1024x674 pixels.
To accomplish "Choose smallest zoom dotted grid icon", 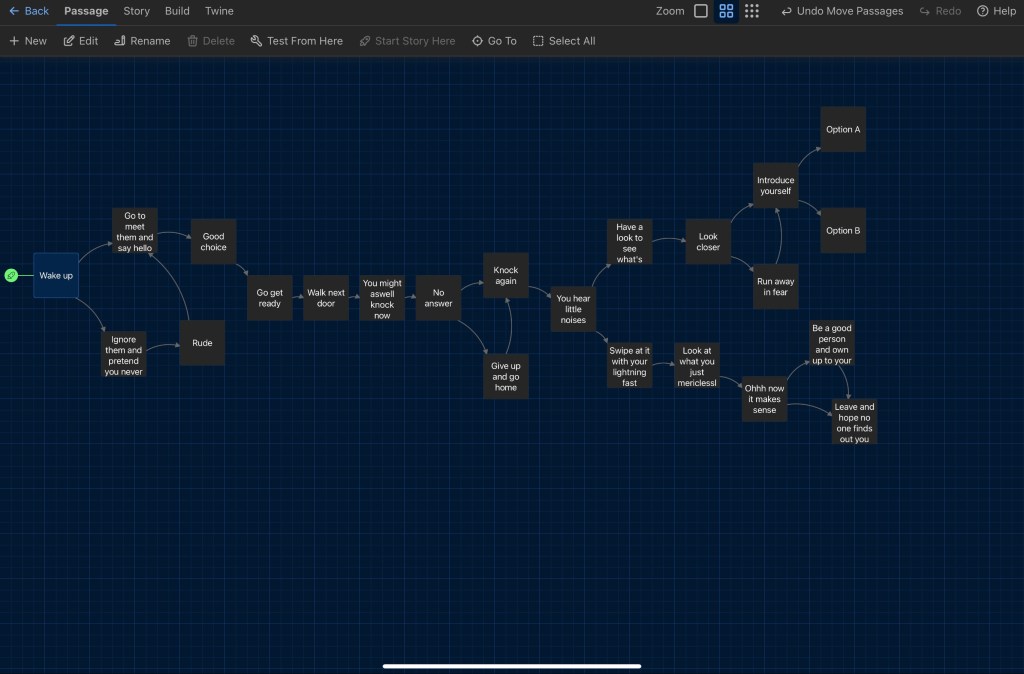I will click(752, 11).
